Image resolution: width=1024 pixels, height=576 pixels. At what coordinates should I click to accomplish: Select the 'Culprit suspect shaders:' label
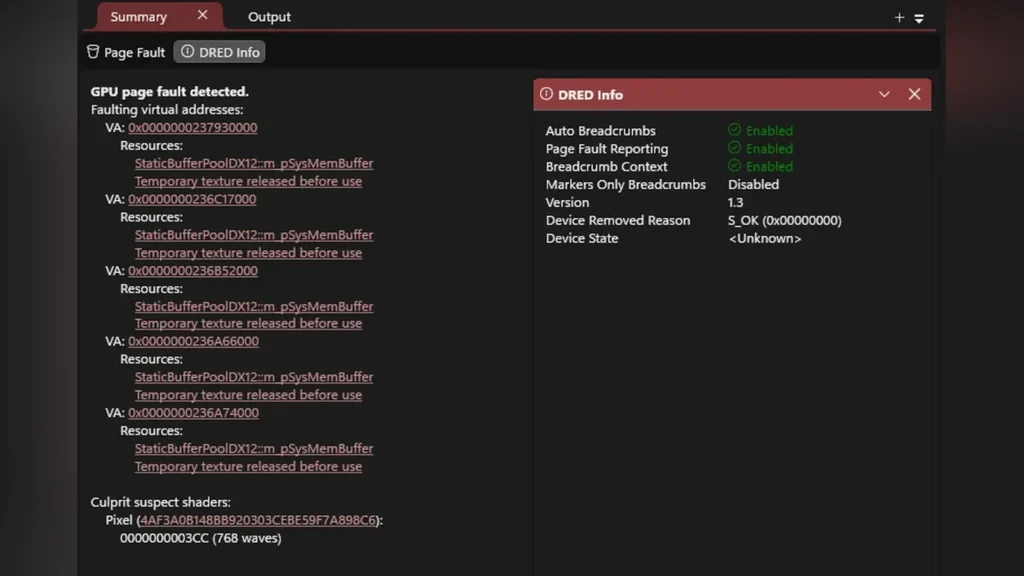point(161,502)
